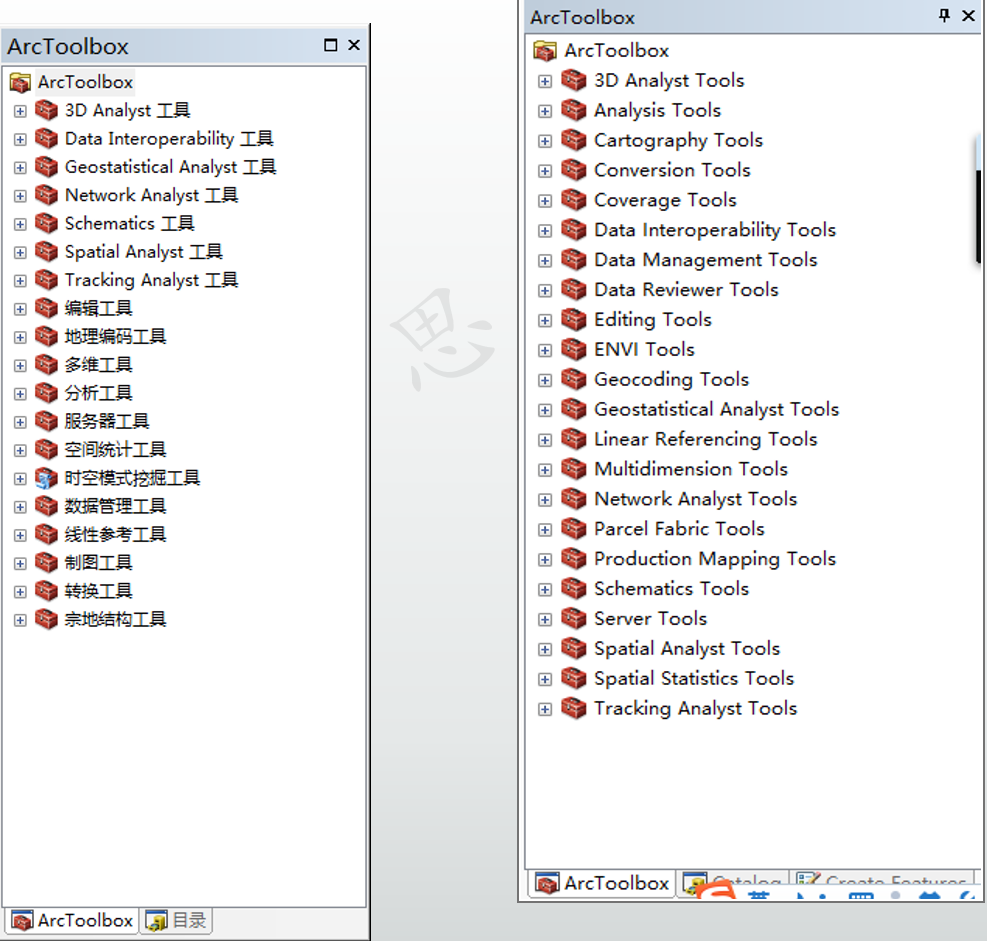Expand the 线性参考工具 node
The height and width of the screenshot is (941, 987).
pyautogui.click(x=20, y=535)
